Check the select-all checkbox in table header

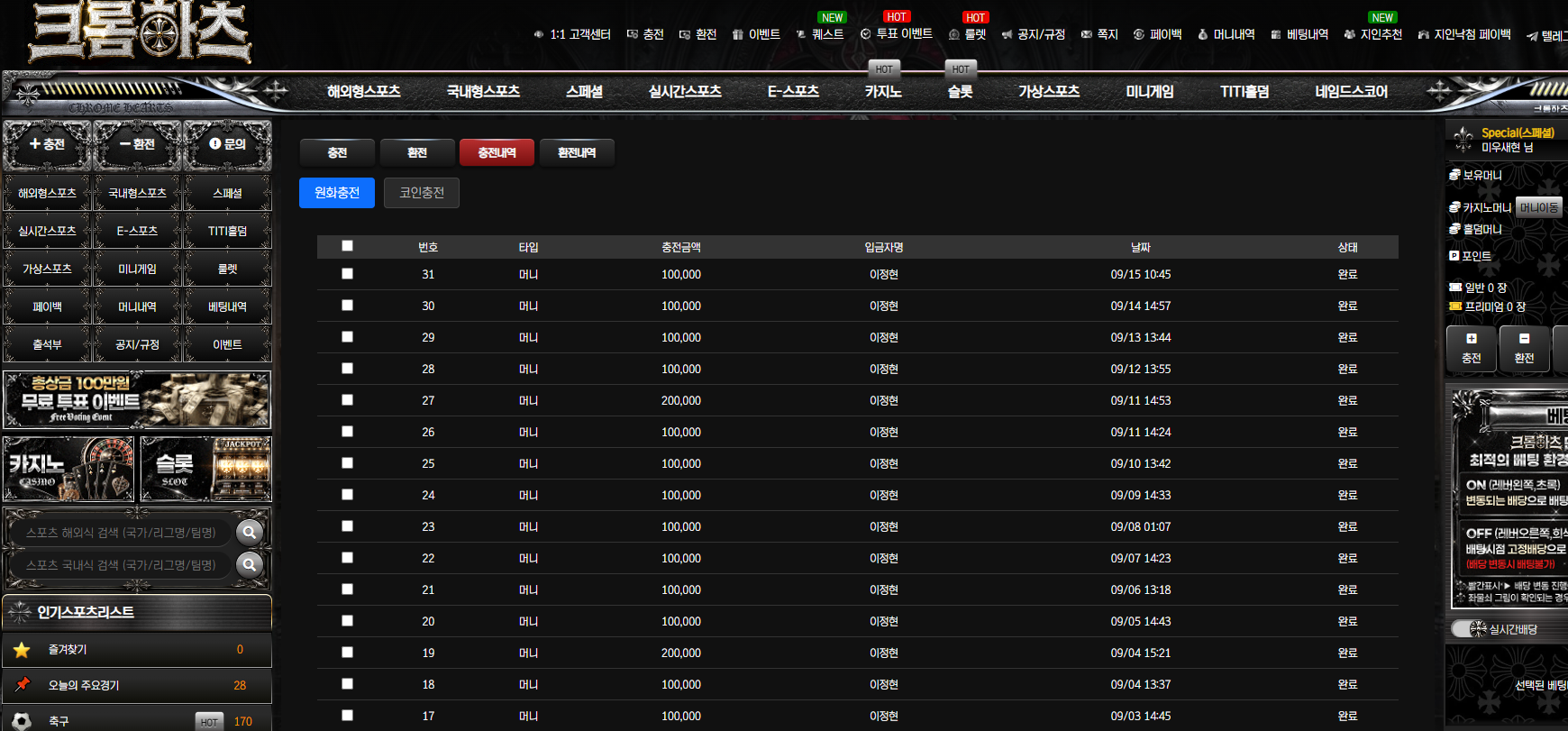point(347,246)
